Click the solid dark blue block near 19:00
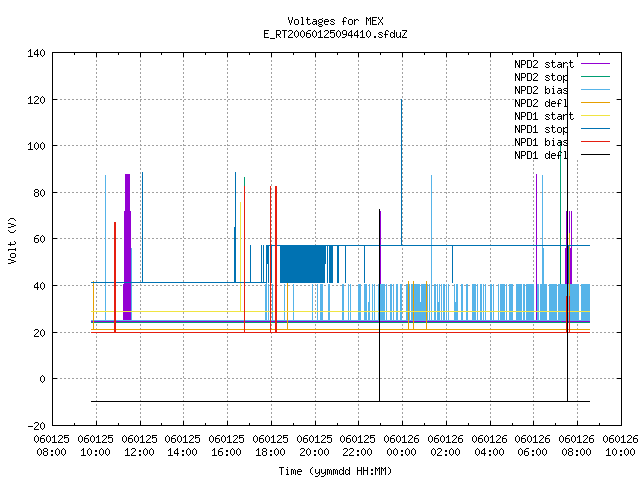The width and height of the screenshot is (640, 480). click(x=302, y=264)
